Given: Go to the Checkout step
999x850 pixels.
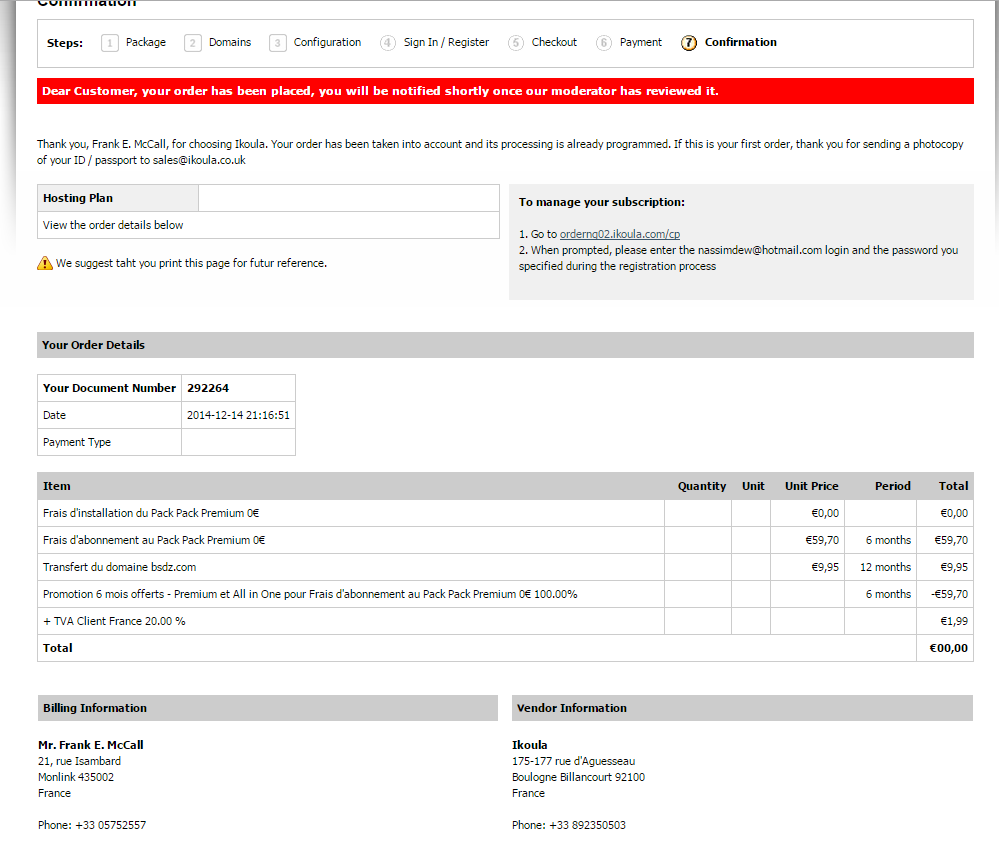Looking at the screenshot, I should [554, 42].
